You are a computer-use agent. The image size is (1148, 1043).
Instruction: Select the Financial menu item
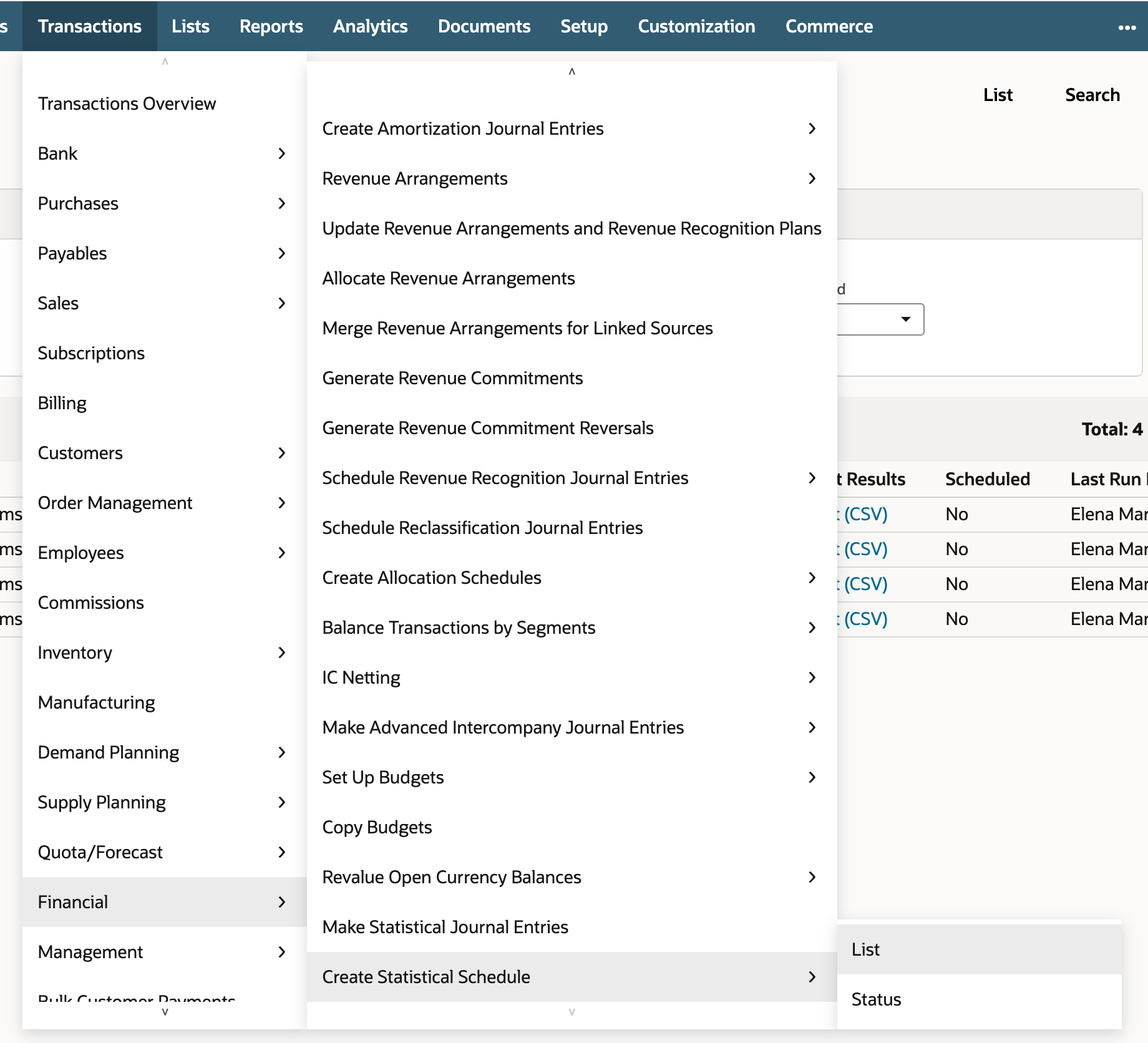point(165,902)
